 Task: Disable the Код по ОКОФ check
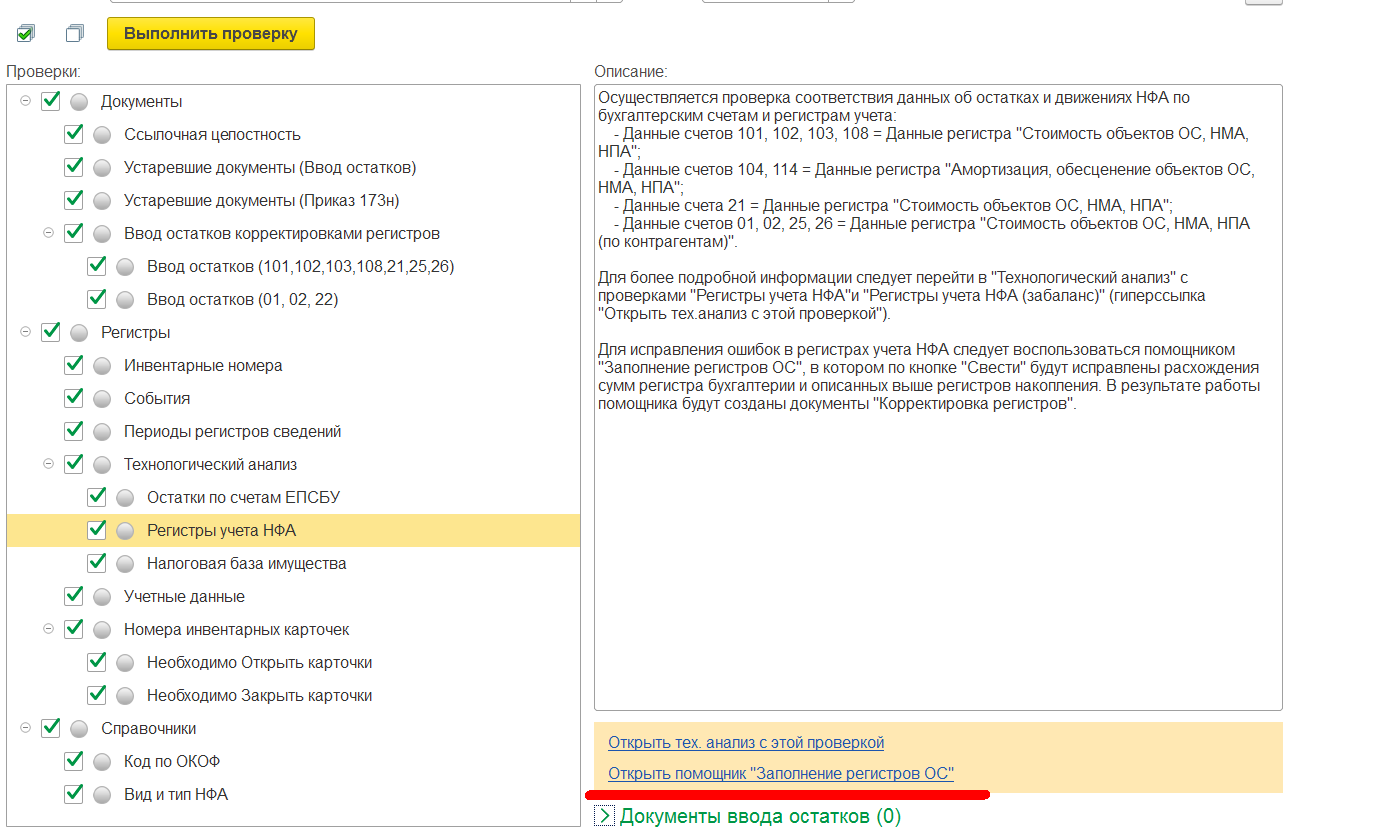click(73, 761)
